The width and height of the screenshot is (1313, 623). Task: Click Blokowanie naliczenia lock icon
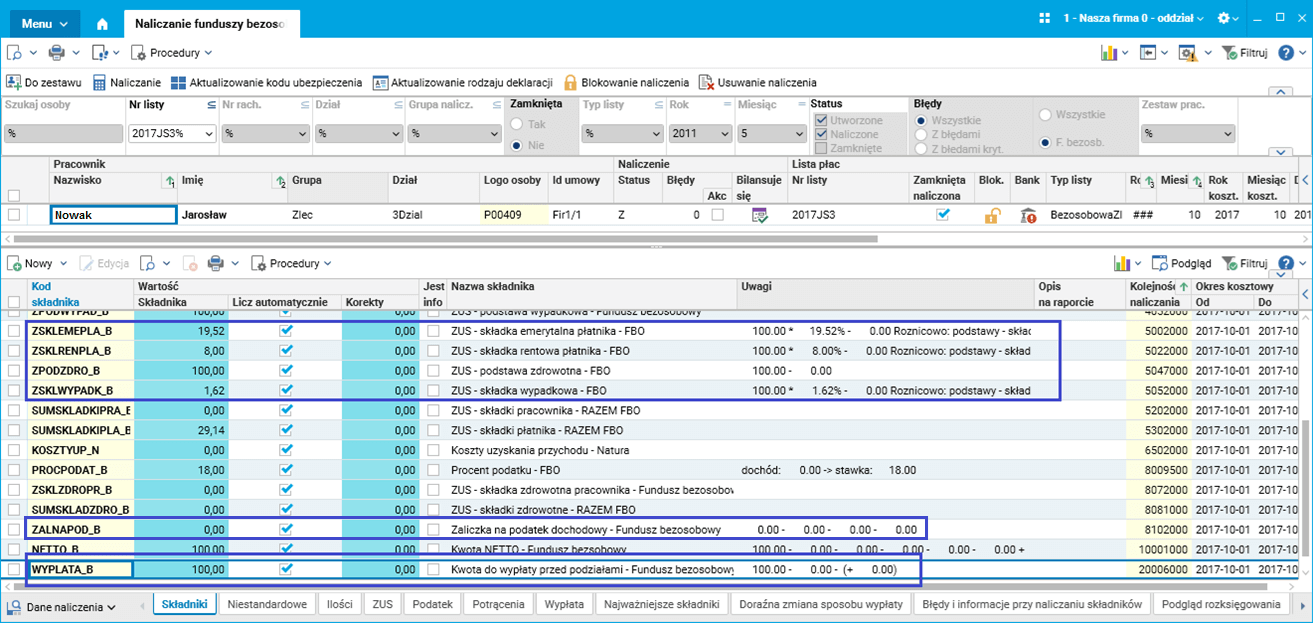[x=571, y=83]
